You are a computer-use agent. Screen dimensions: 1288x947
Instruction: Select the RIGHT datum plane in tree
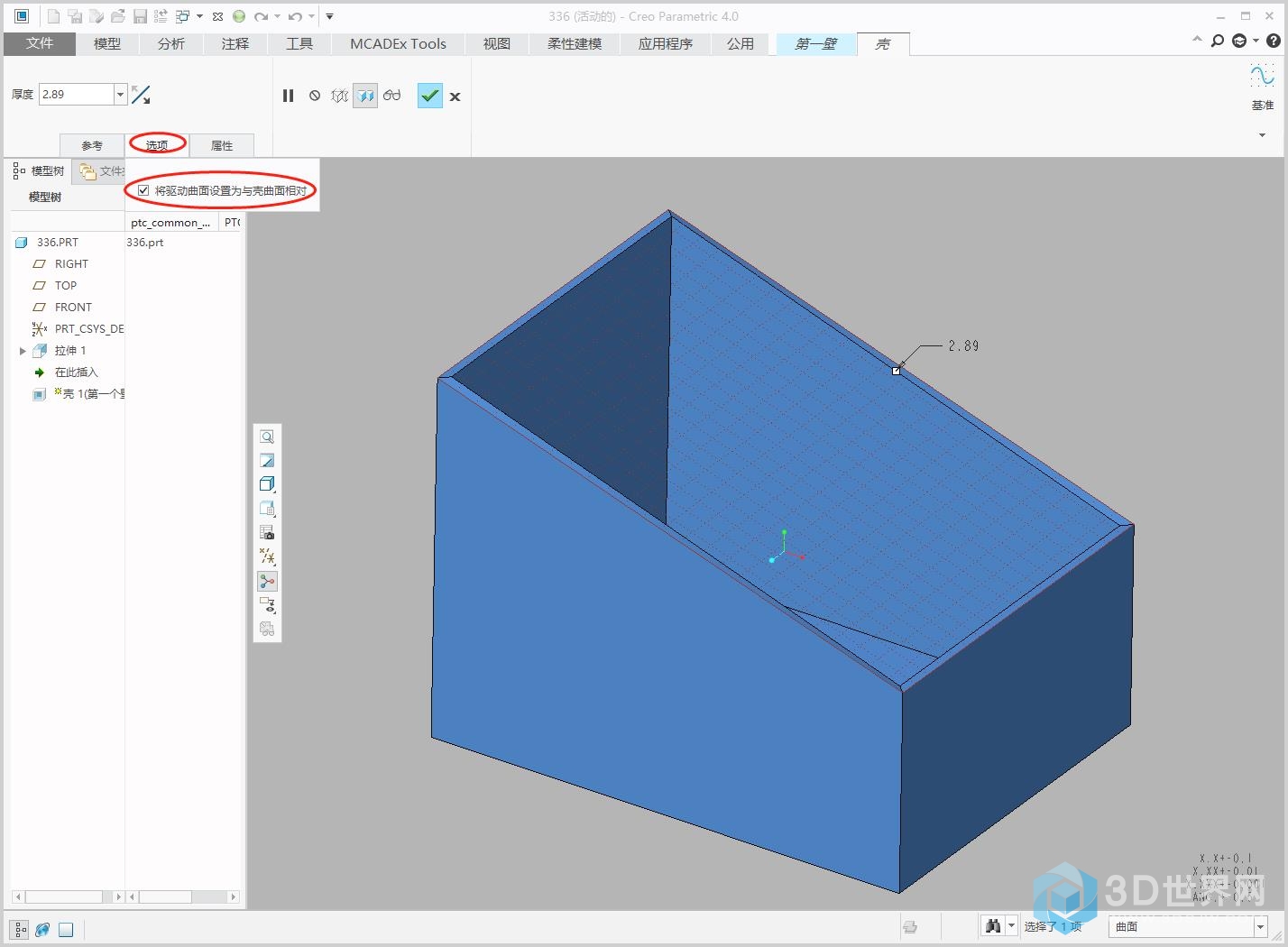tap(71, 264)
